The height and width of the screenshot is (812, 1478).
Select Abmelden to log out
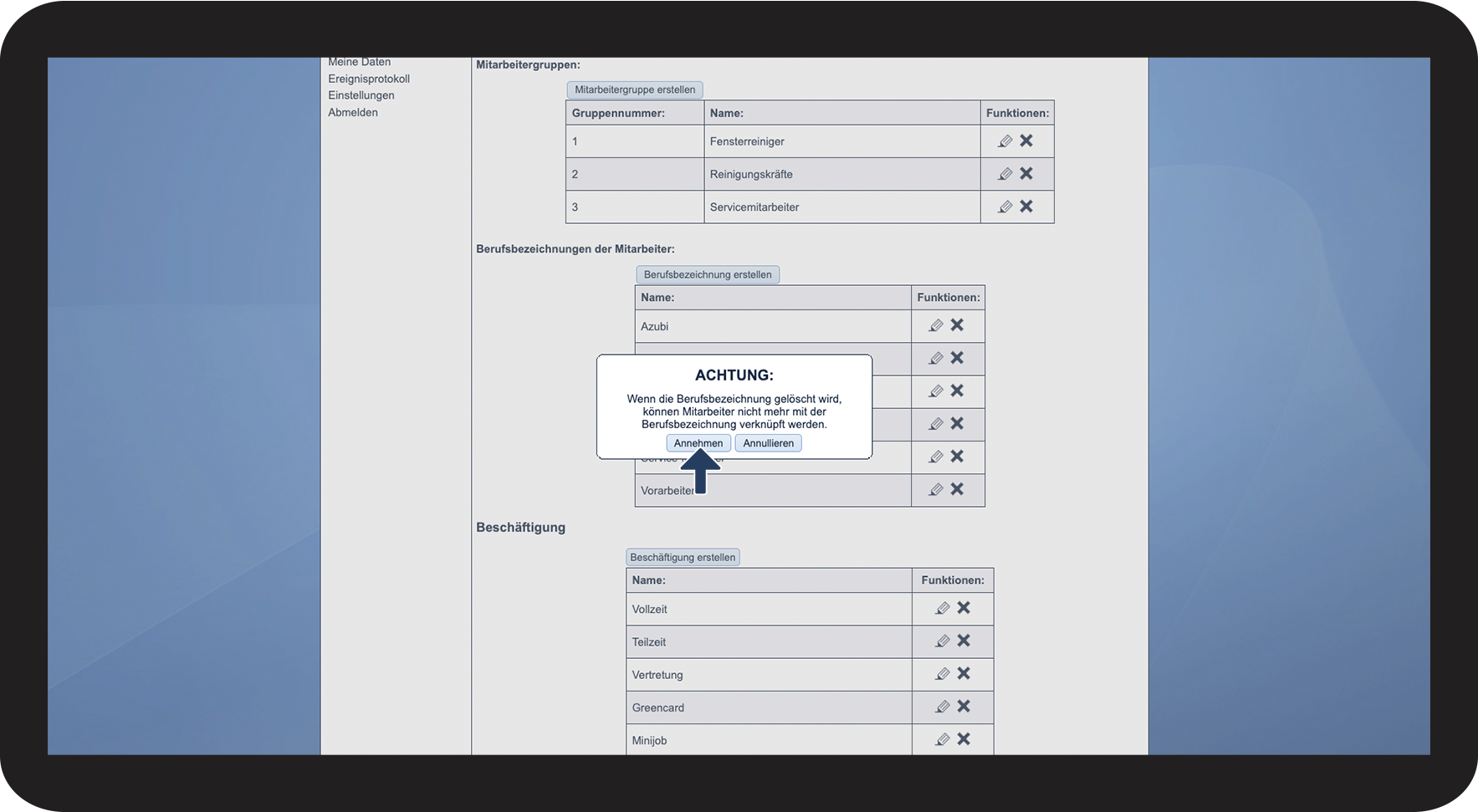pos(353,112)
